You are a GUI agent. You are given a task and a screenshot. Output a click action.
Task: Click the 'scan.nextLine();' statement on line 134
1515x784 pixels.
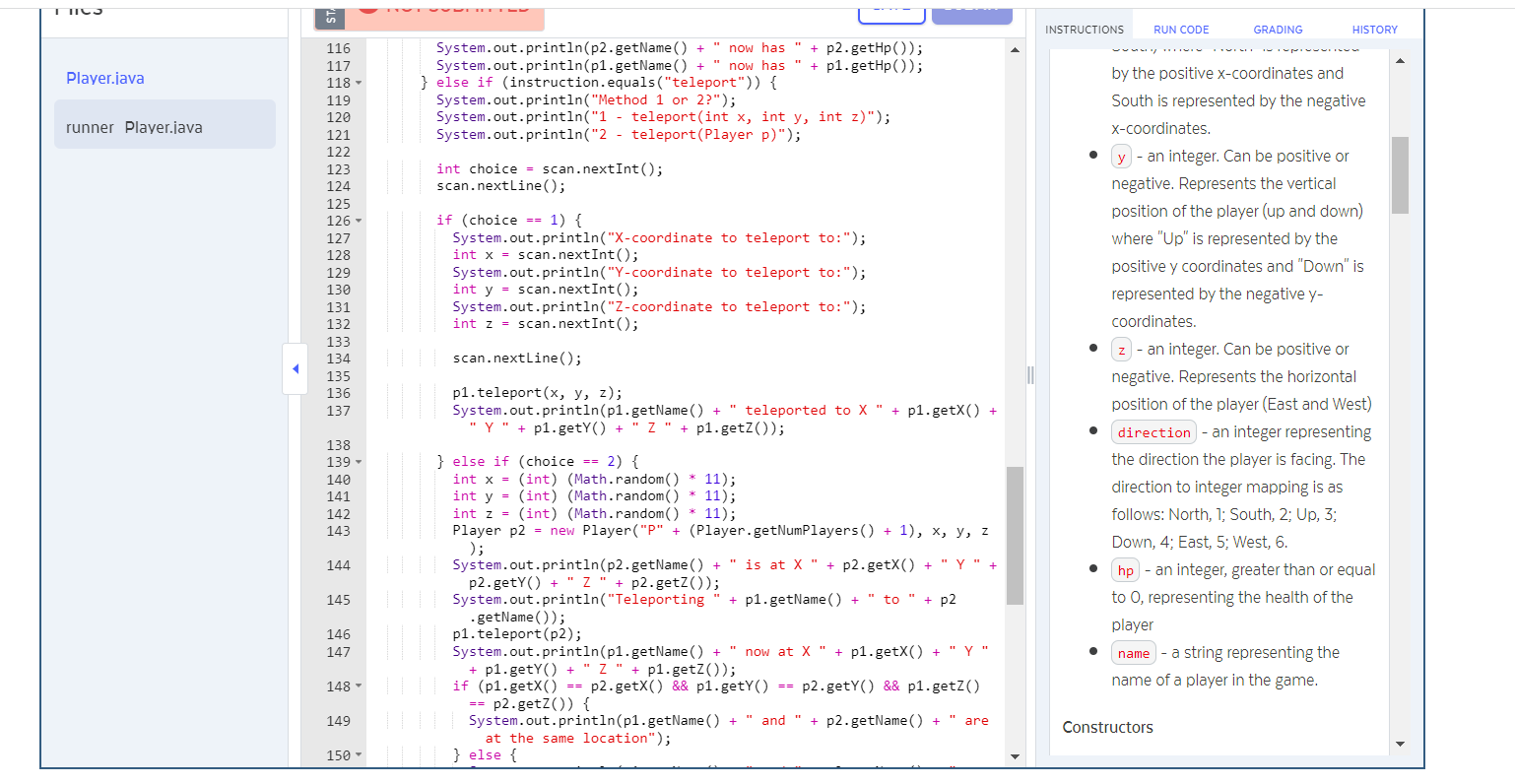517,359
